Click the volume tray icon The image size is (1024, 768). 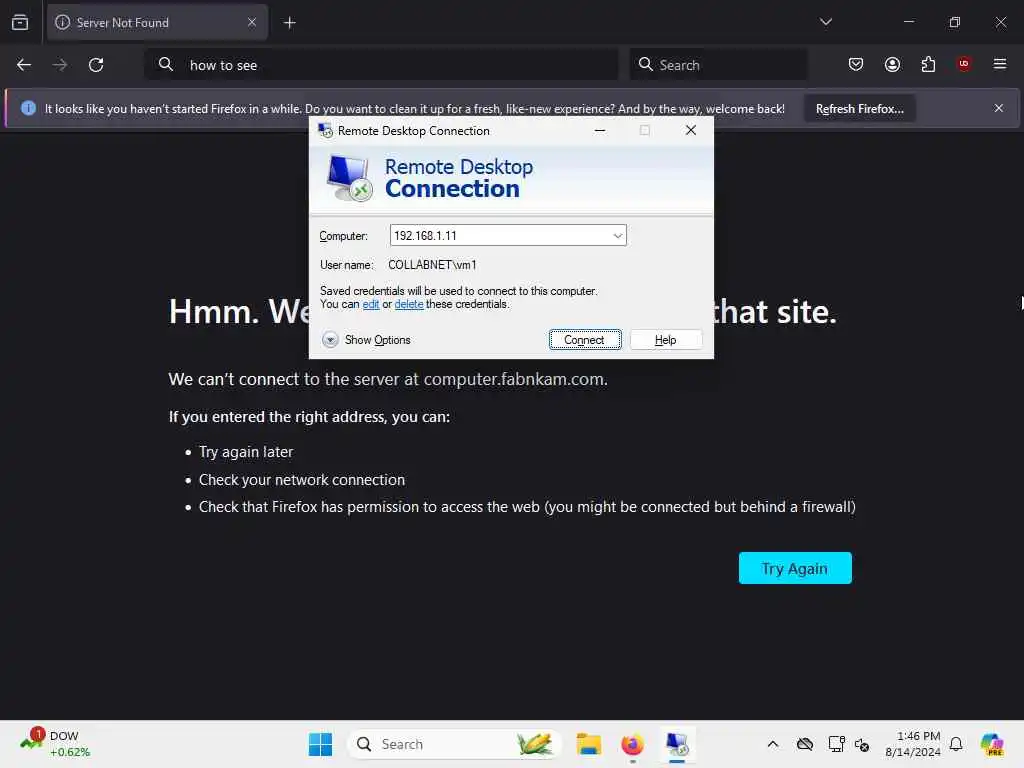(x=862, y=744)
